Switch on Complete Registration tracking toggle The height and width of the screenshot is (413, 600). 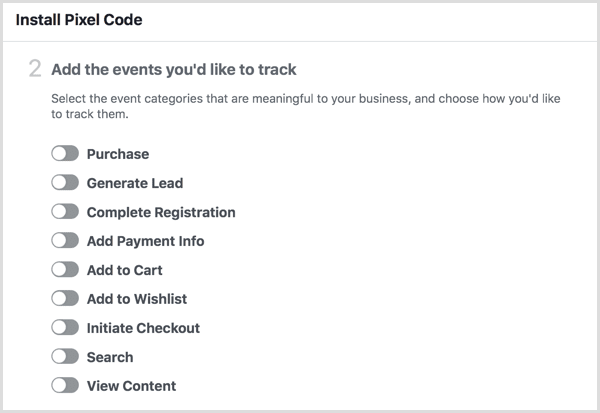65,212
